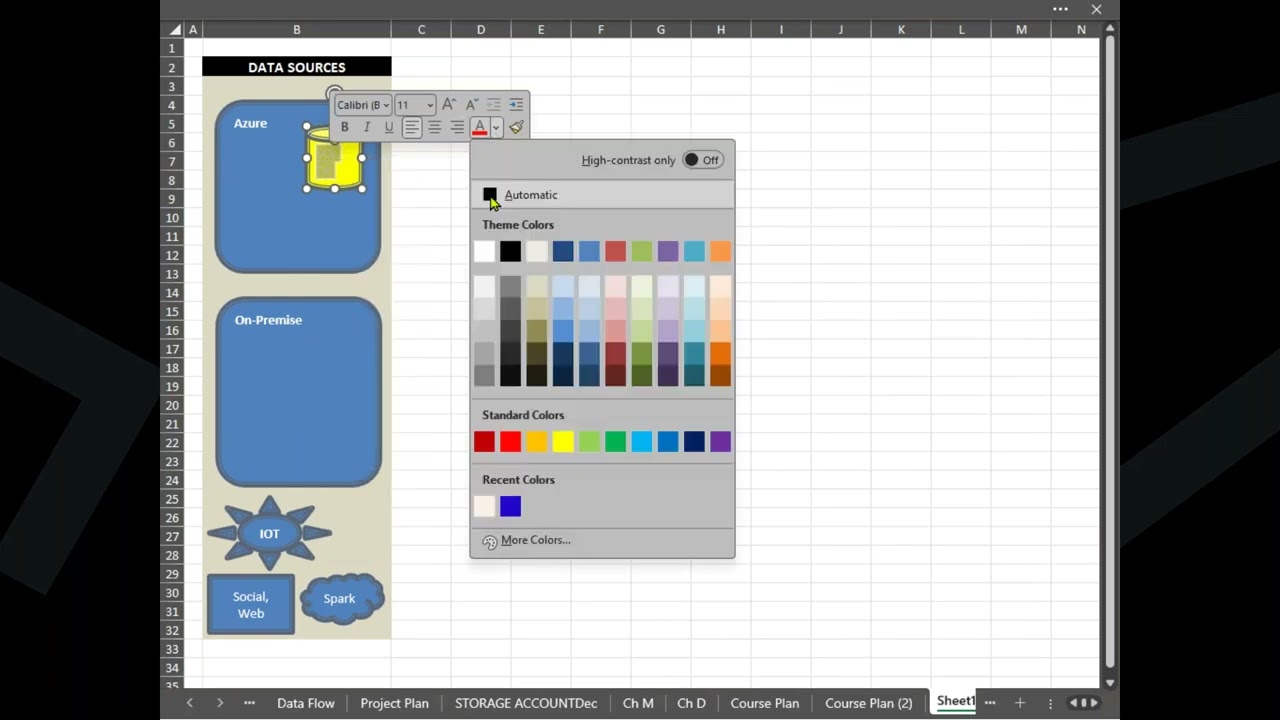Screen dimensions: 1280x720
Task: Toggle italic formatting
Action: click(x=366, y=127)
